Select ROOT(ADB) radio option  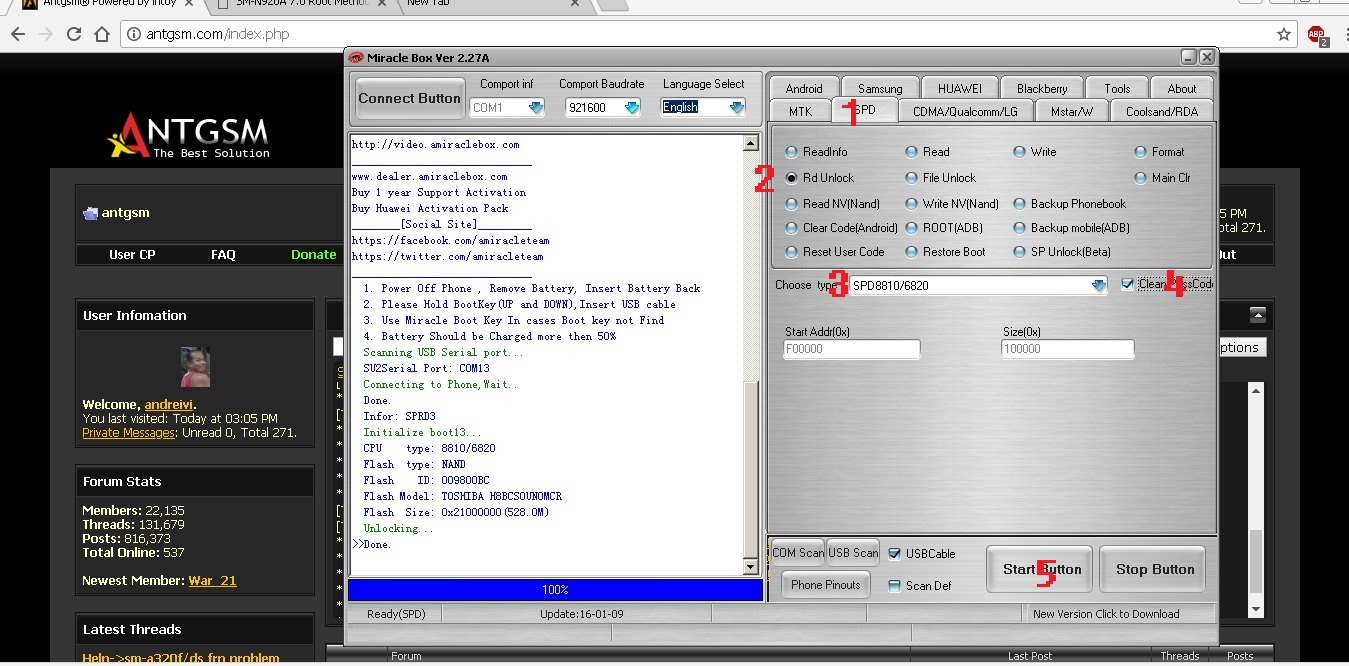click(x=911, y=228)
